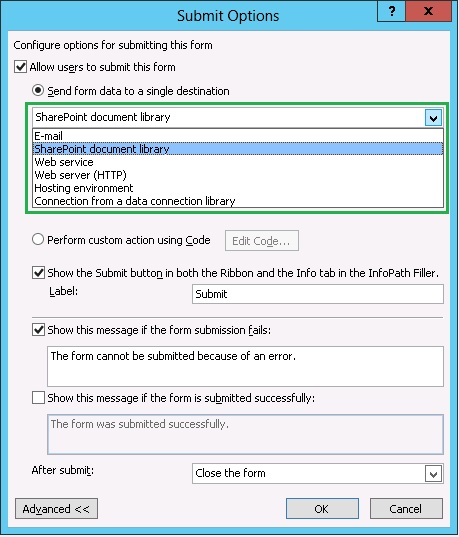Toggle Show the Submit button checkbox
This screenshot has width=459, height=537.
(x=38, y=273)
